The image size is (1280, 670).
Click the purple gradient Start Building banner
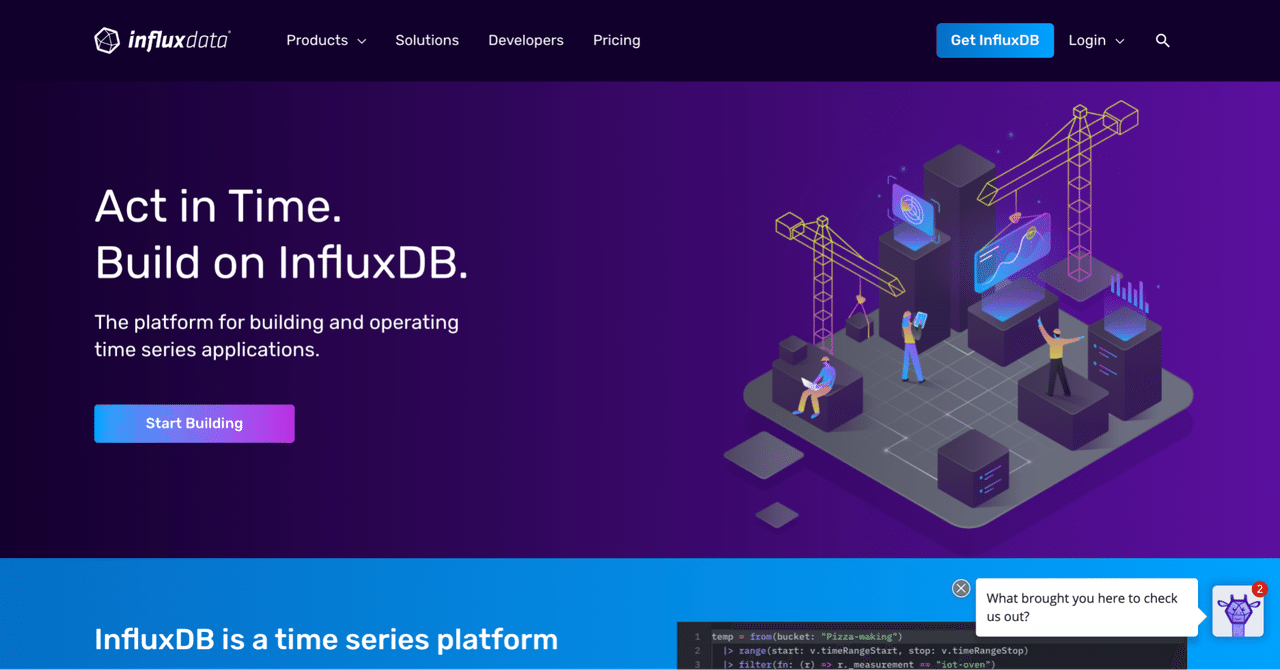coord(194,423)
